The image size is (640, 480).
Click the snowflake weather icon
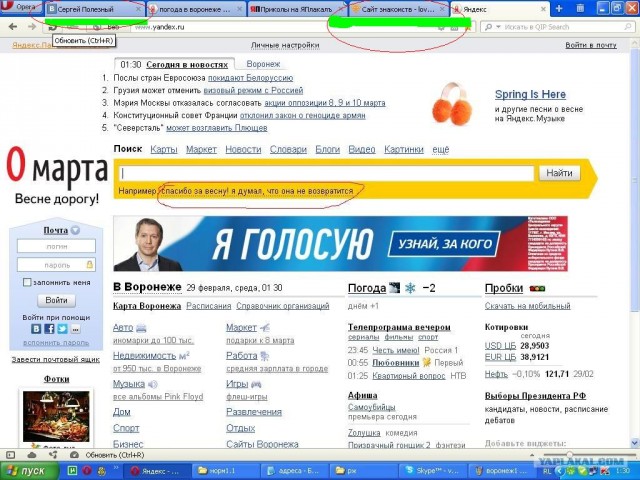410,288
